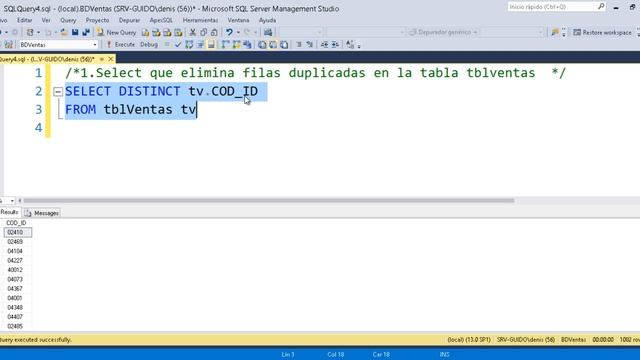Viewport: 640px width, 360px height.
Task: Open the Depurador genérico dropdown
Action: [443, 32]
